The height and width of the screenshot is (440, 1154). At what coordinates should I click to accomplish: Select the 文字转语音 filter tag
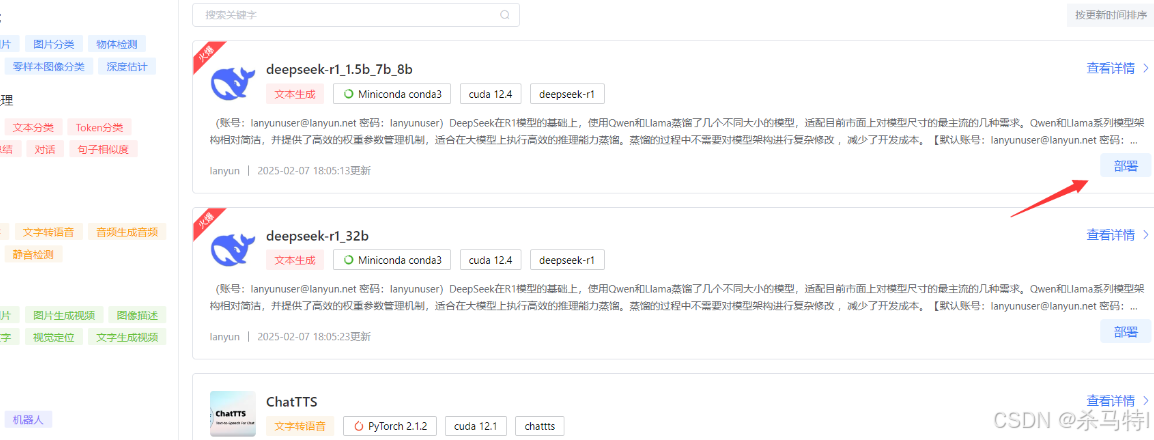click(48, 232)
